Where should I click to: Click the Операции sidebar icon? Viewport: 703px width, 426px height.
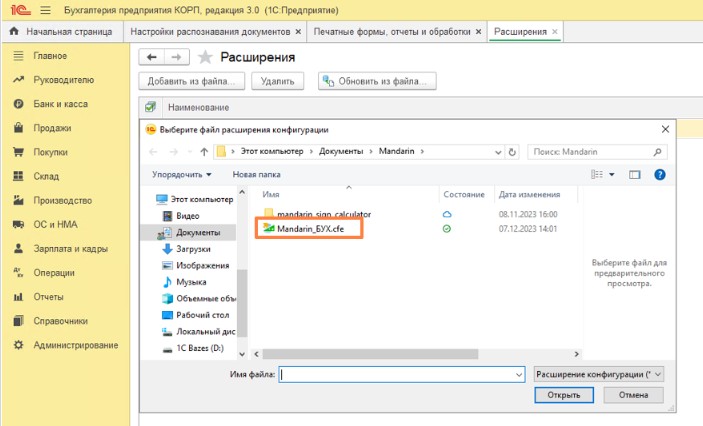tap(18, 272)
